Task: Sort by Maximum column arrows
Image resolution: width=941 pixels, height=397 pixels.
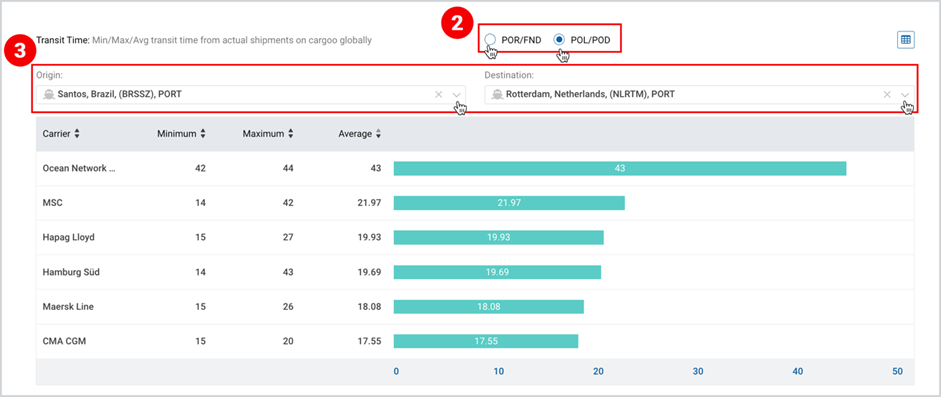Action: [290, 134]
